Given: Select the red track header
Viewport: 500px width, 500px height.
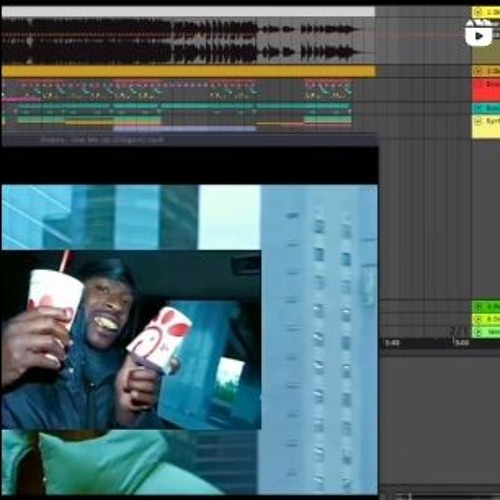Looking at the screenshot, I should click(x=486, y=90).
